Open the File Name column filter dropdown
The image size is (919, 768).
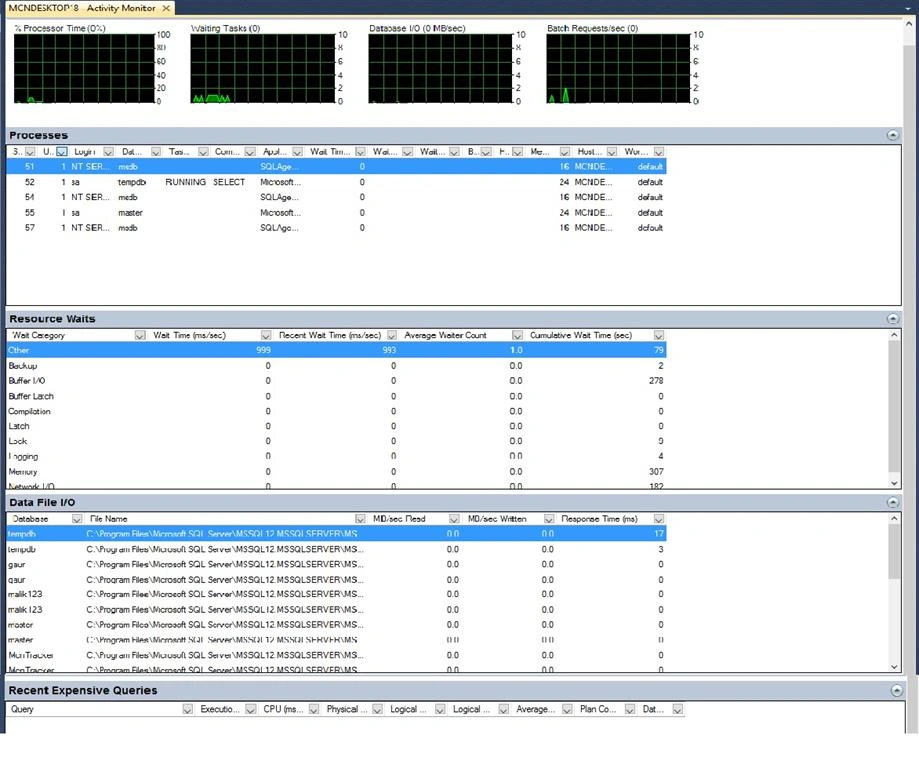coord(360,519)
